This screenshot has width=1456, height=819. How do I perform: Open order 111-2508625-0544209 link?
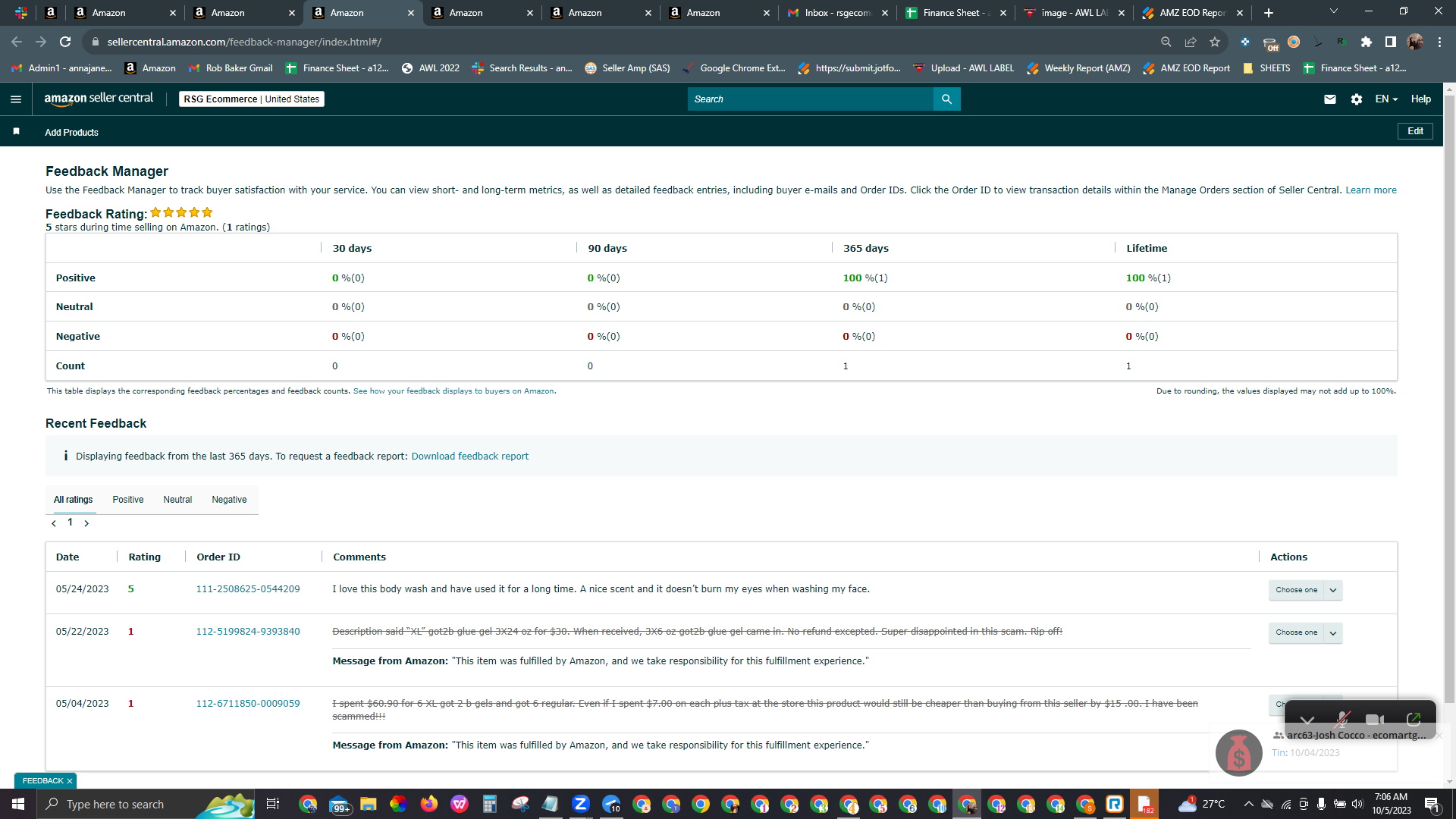248,589
